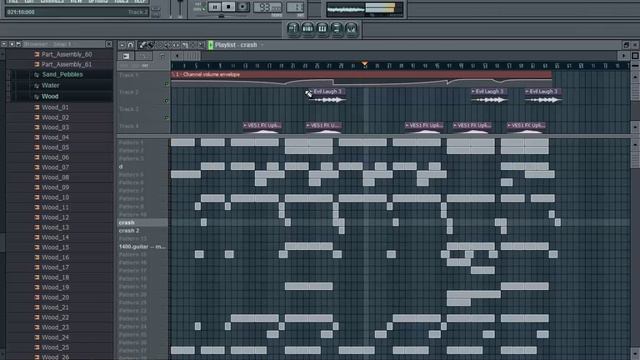Select the playlist draw pencil tool

click(x=142, y=45)
